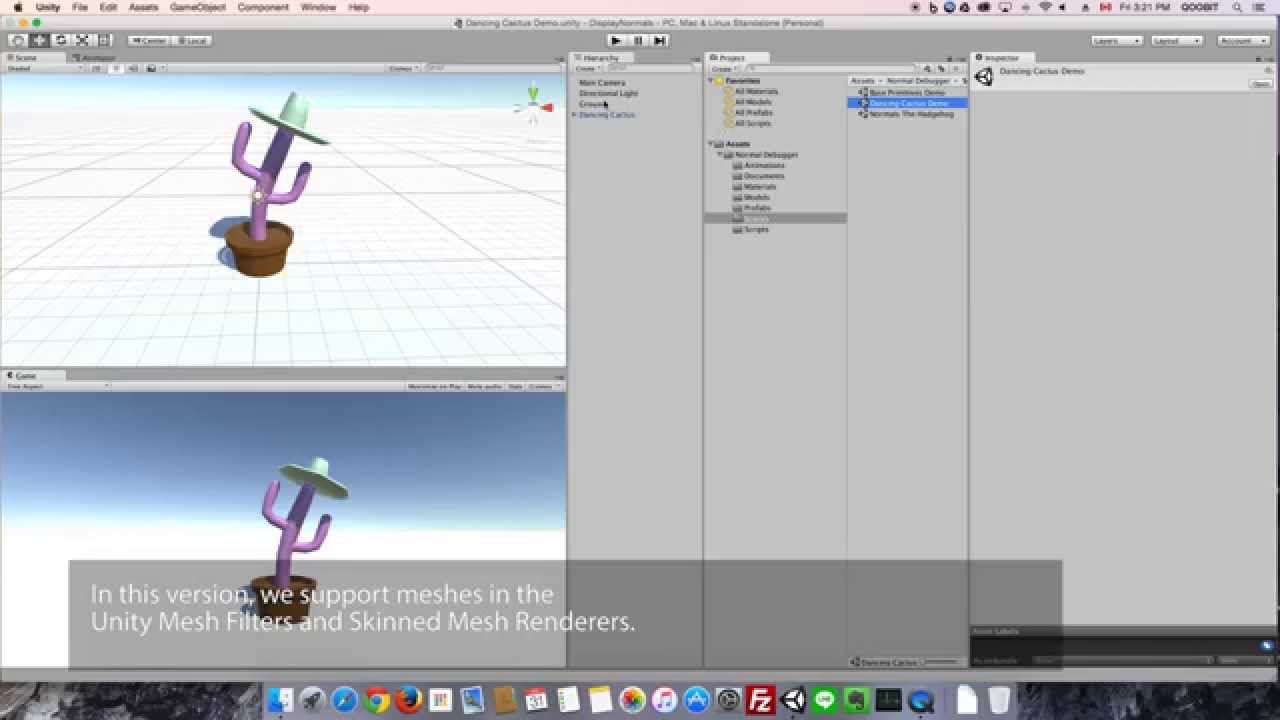This screenshot has width=1280, height=720.
Task: Click the Pause button in toolbar
Action: [x=638, y=40]
